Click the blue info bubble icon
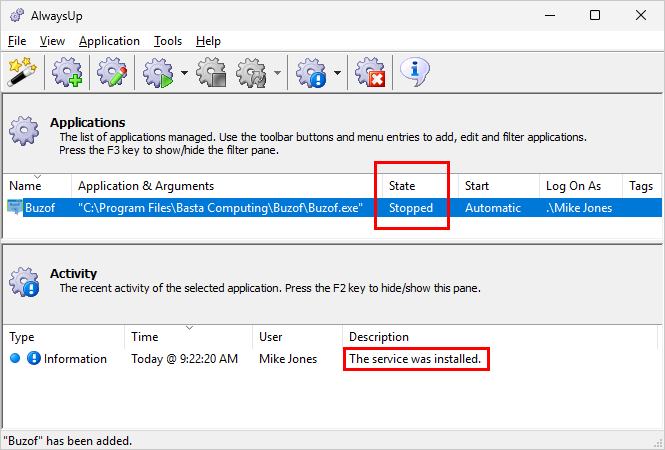The height and width of the screenshot is (450, 665). (415, 72)
